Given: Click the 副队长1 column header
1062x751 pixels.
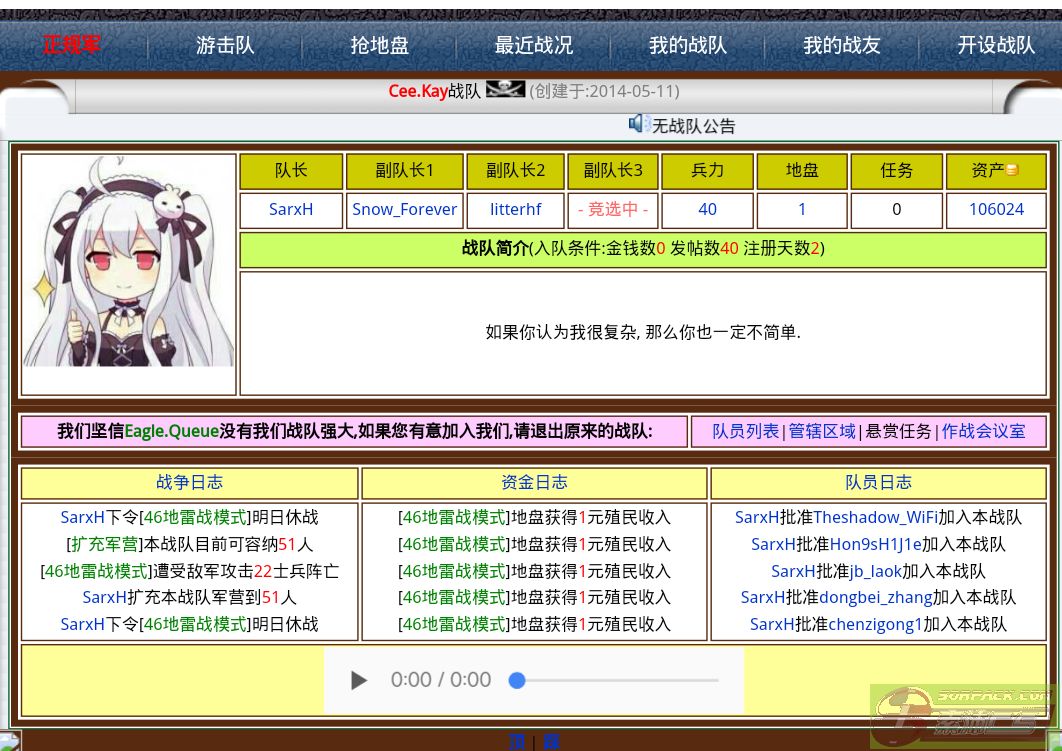Looking at the screenshot, I should click(405, 171).
